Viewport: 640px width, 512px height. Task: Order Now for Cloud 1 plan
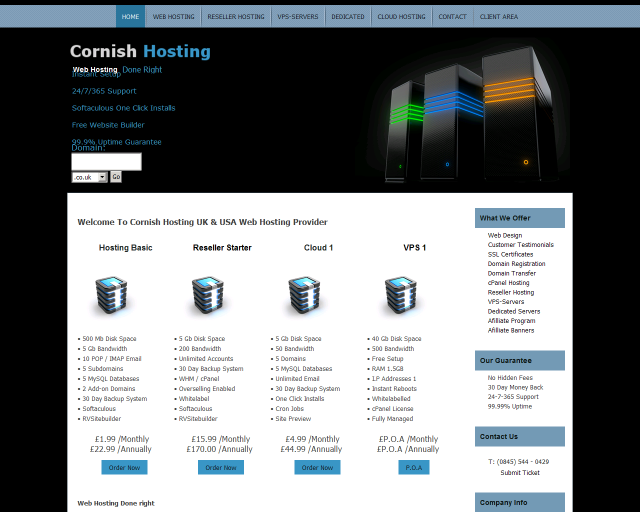tap(317, 467)
